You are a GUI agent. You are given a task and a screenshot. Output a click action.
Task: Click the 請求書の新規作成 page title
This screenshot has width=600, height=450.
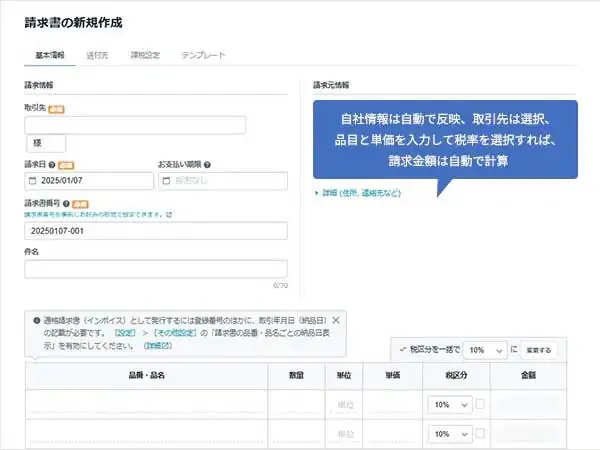(x=73, y=23)
